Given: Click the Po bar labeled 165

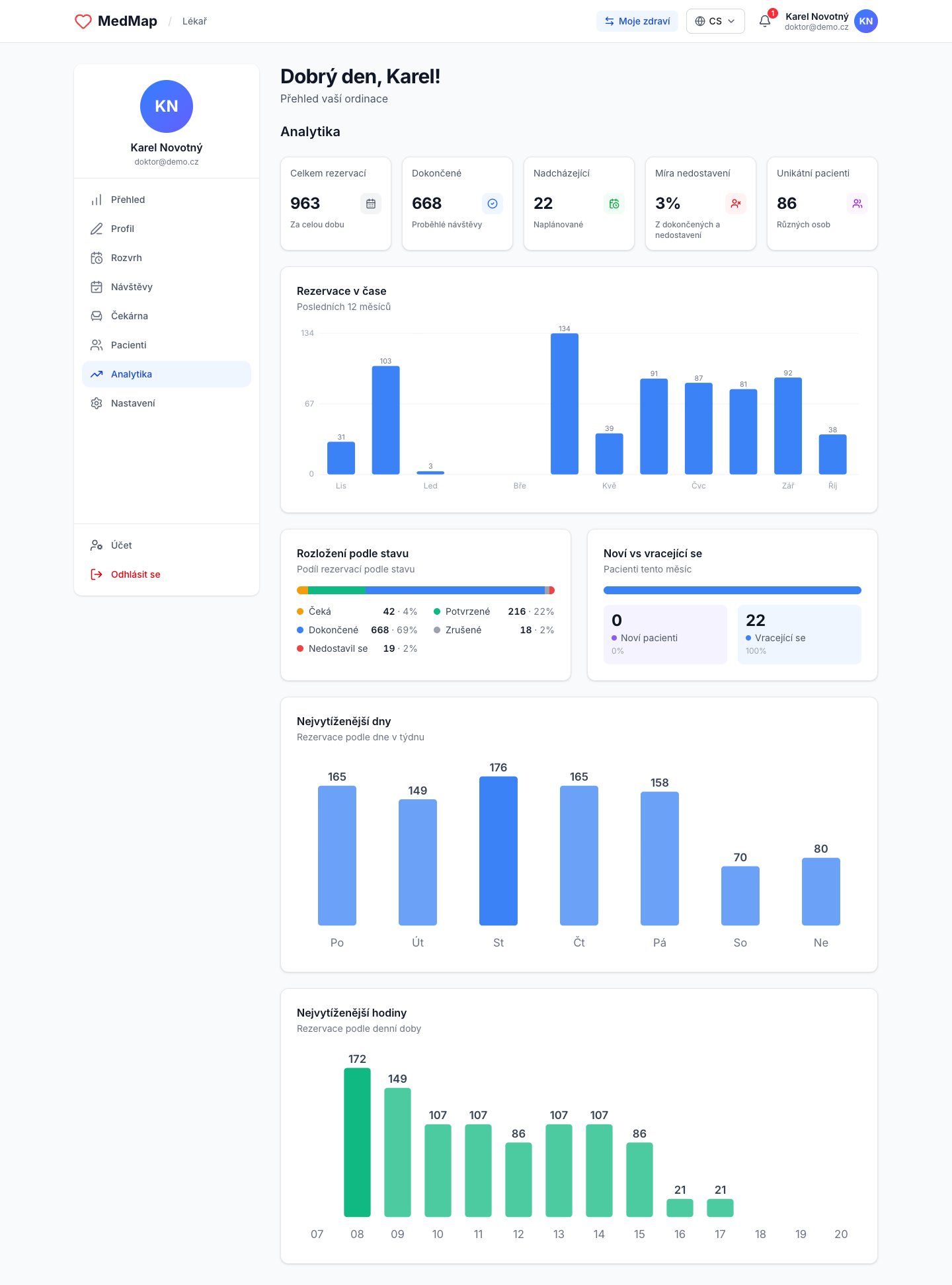Looking at the screenshot, I should [337, 855].
